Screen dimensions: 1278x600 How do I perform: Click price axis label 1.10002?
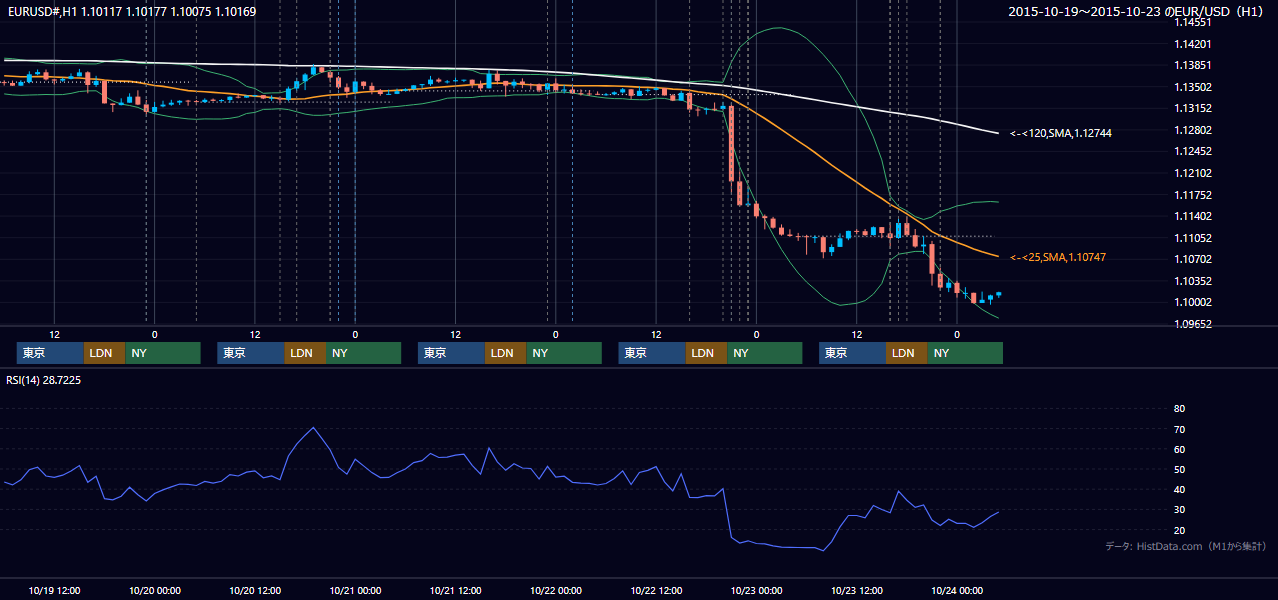1194,302
